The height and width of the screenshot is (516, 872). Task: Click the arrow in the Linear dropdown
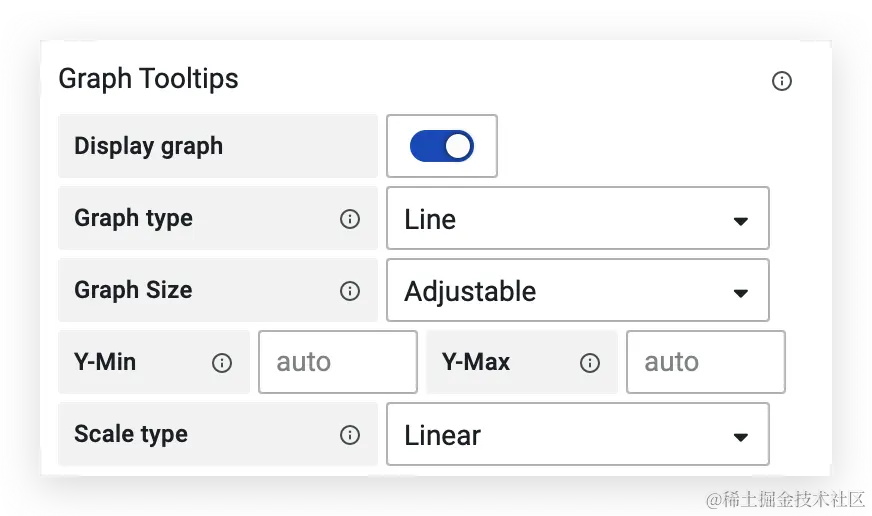click(740, 437)
